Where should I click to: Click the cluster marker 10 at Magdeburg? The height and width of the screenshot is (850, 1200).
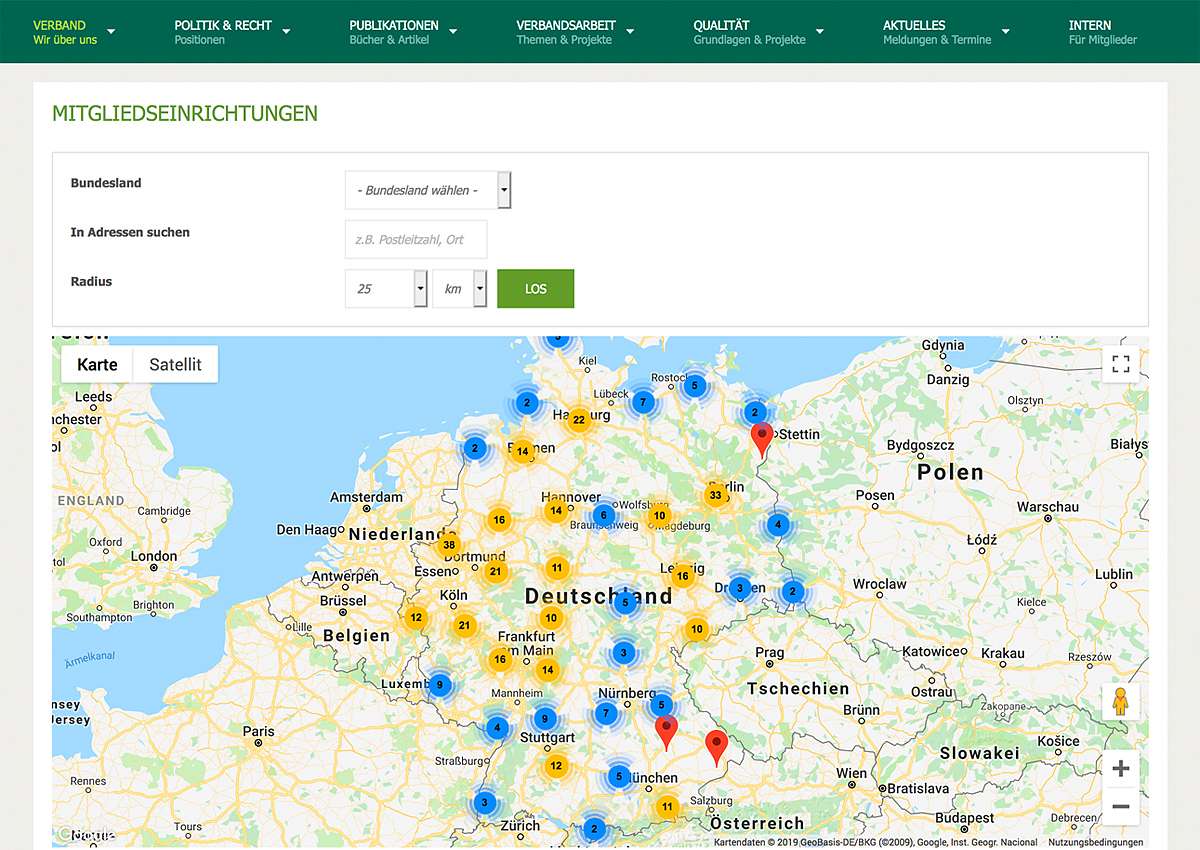click(x=659, y=516)
